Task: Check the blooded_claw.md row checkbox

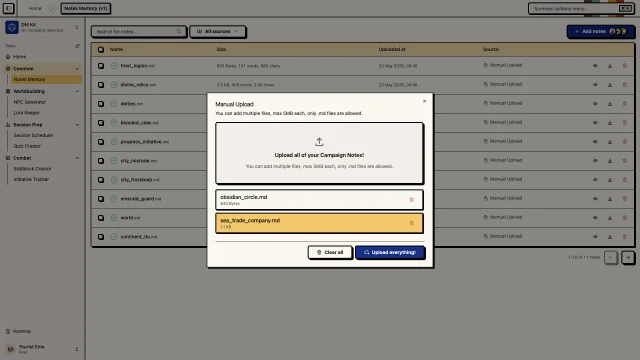Action: (x=101, y=122)
